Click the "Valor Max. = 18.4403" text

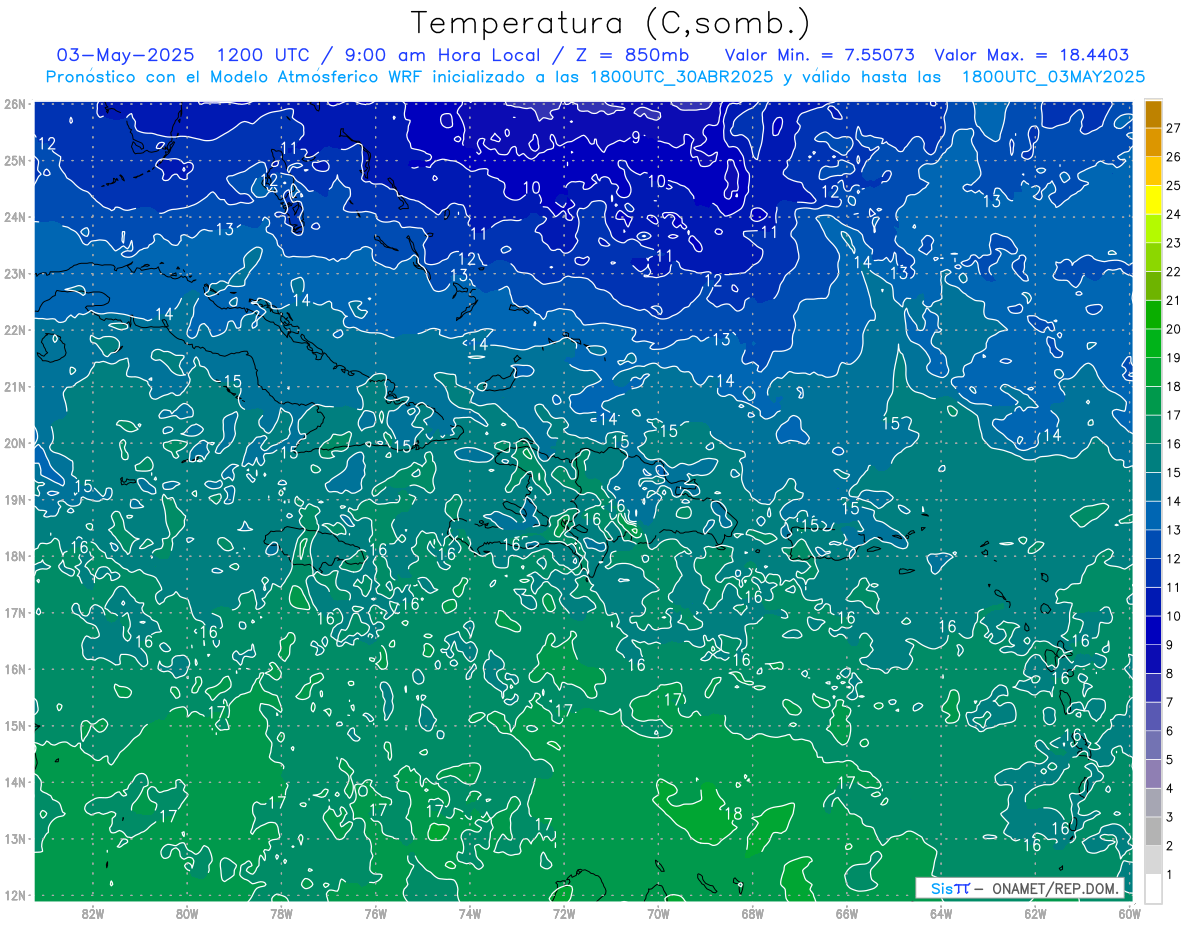(1032, 55)
